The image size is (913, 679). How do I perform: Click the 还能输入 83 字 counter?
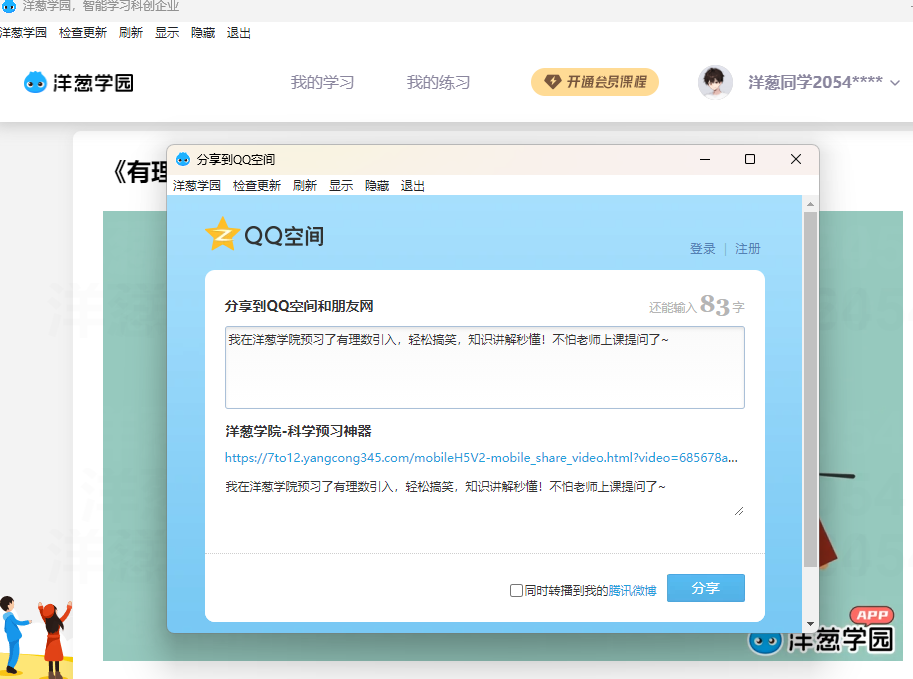coord(697,305)
